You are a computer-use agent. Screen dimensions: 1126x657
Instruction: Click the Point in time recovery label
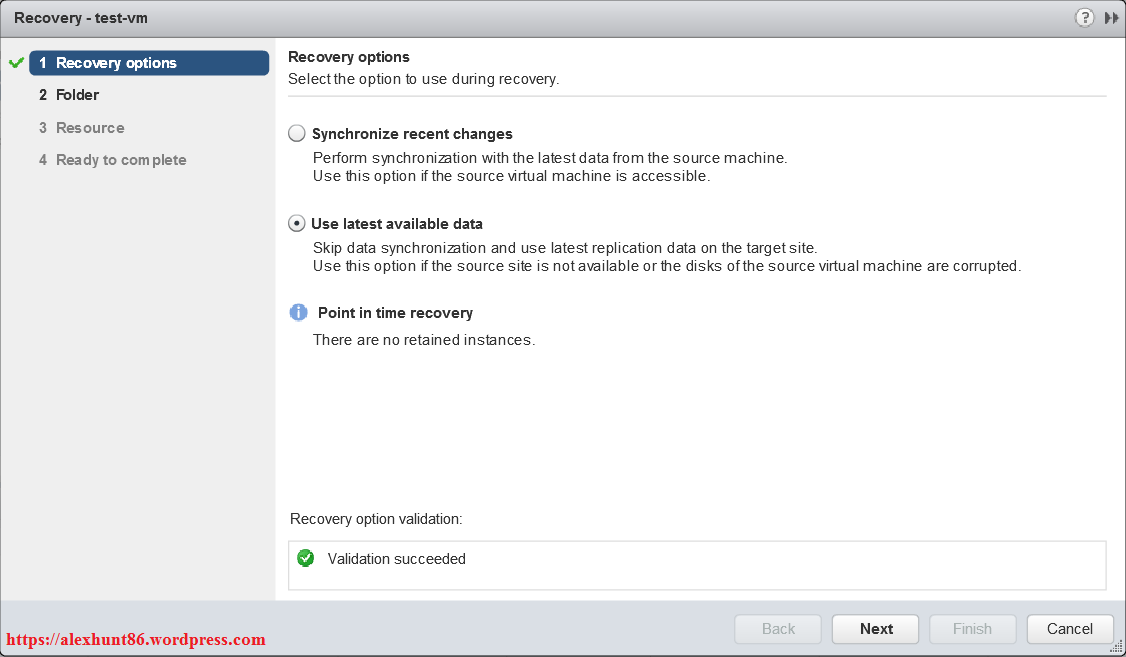395,313
